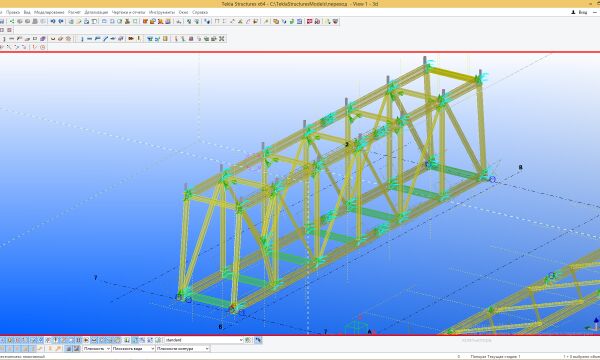
Task: Click first pink icon in top toolbar
Action: coord(310,21)
